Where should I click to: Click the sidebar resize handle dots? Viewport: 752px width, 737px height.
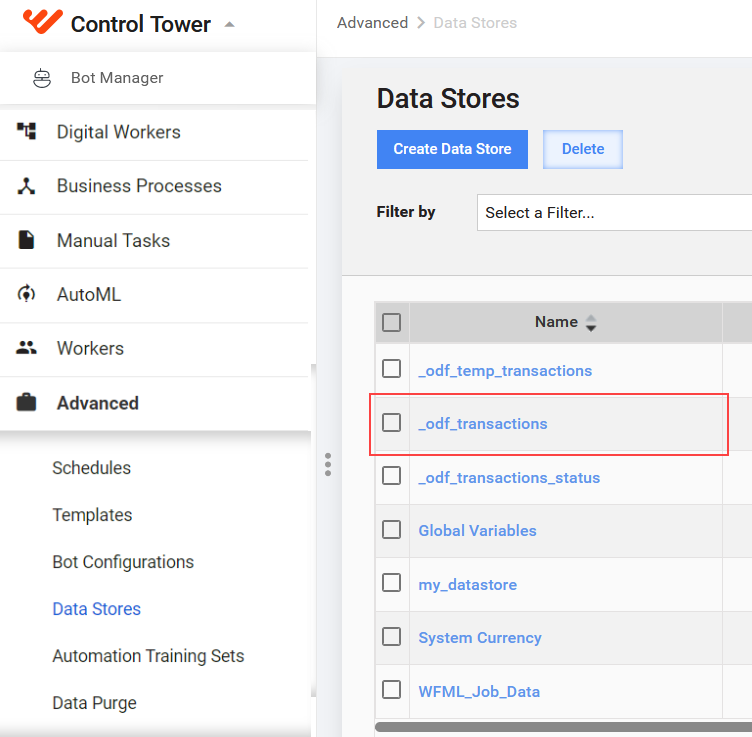(328, 464)
